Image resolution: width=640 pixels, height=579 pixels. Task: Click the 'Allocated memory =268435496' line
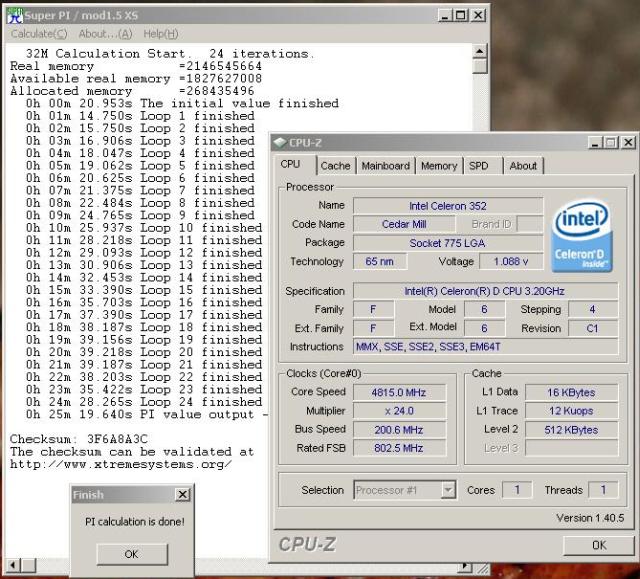coord(132,91)
